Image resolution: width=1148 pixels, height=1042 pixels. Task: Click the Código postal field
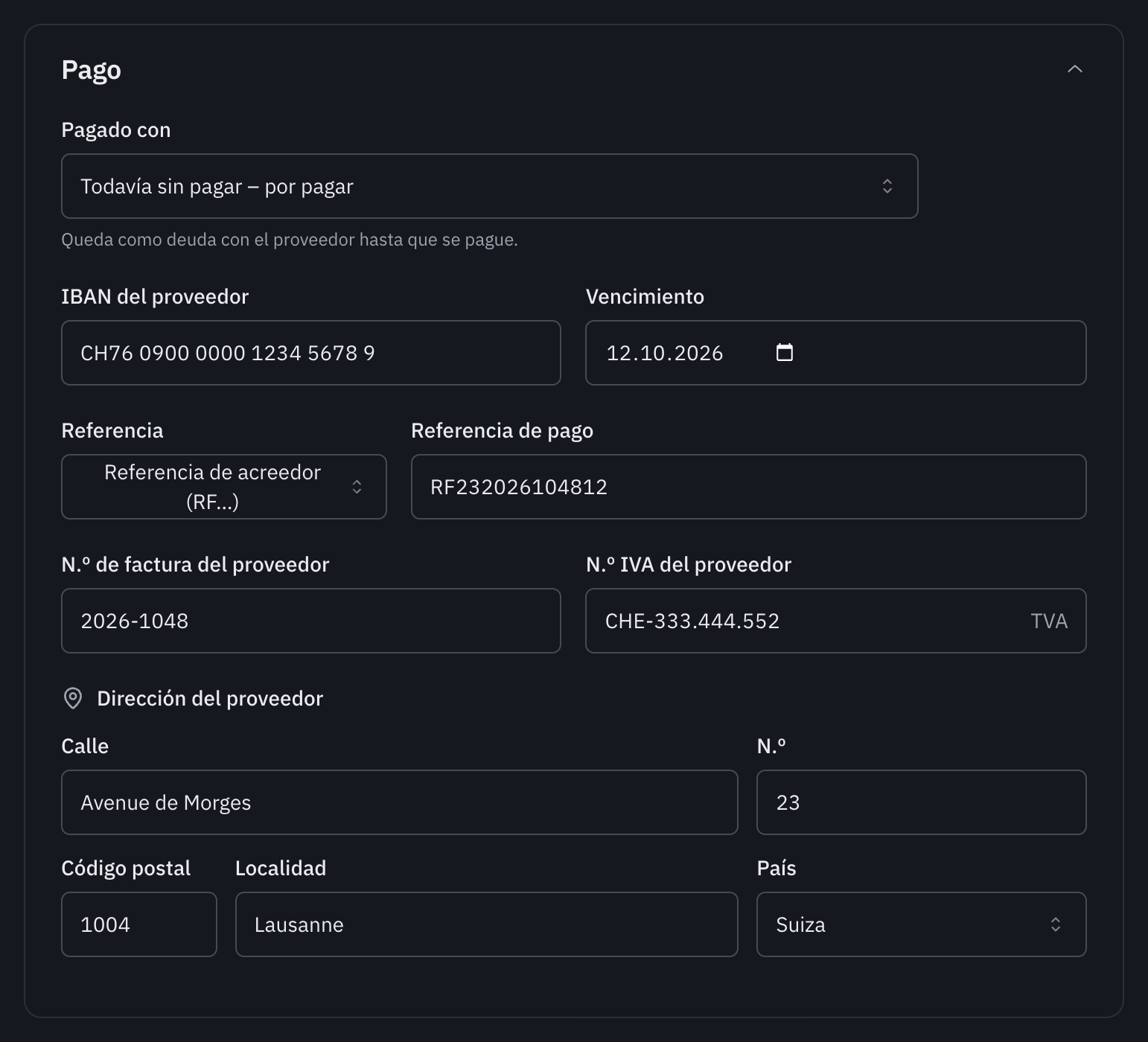click(x=139, y=924)
